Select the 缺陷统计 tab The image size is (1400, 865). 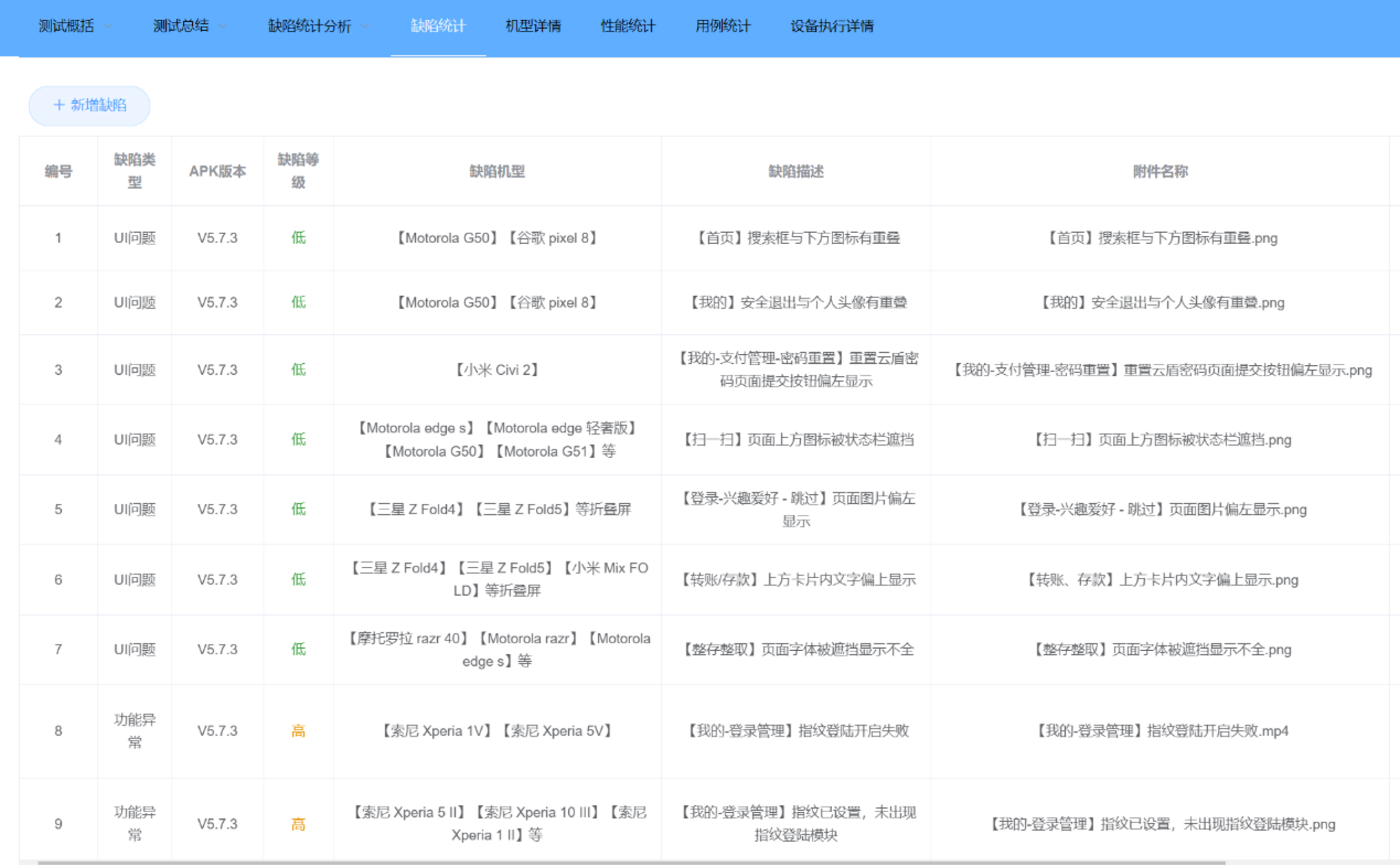(438, 26)
